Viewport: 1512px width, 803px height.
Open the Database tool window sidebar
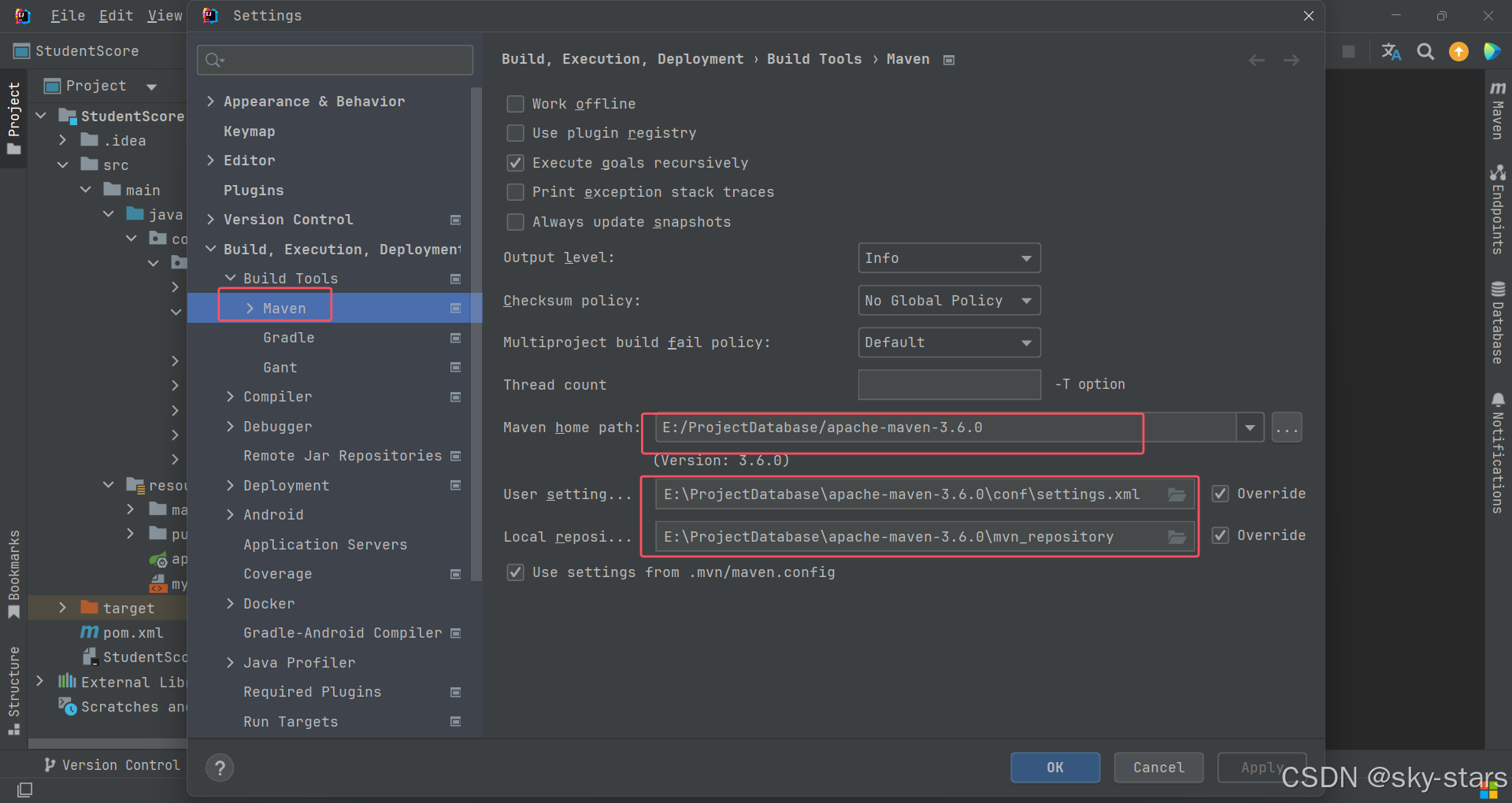tap(1498, 323)
